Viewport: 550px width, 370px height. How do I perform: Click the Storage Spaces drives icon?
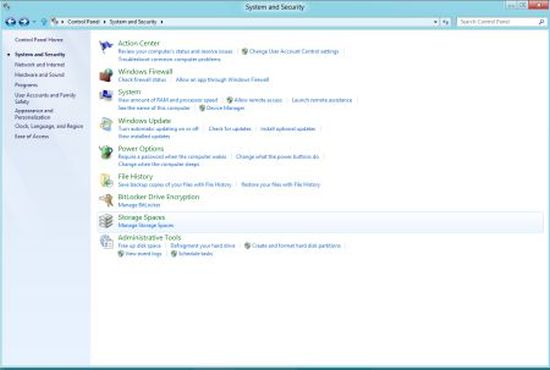[x=106, y=221]
